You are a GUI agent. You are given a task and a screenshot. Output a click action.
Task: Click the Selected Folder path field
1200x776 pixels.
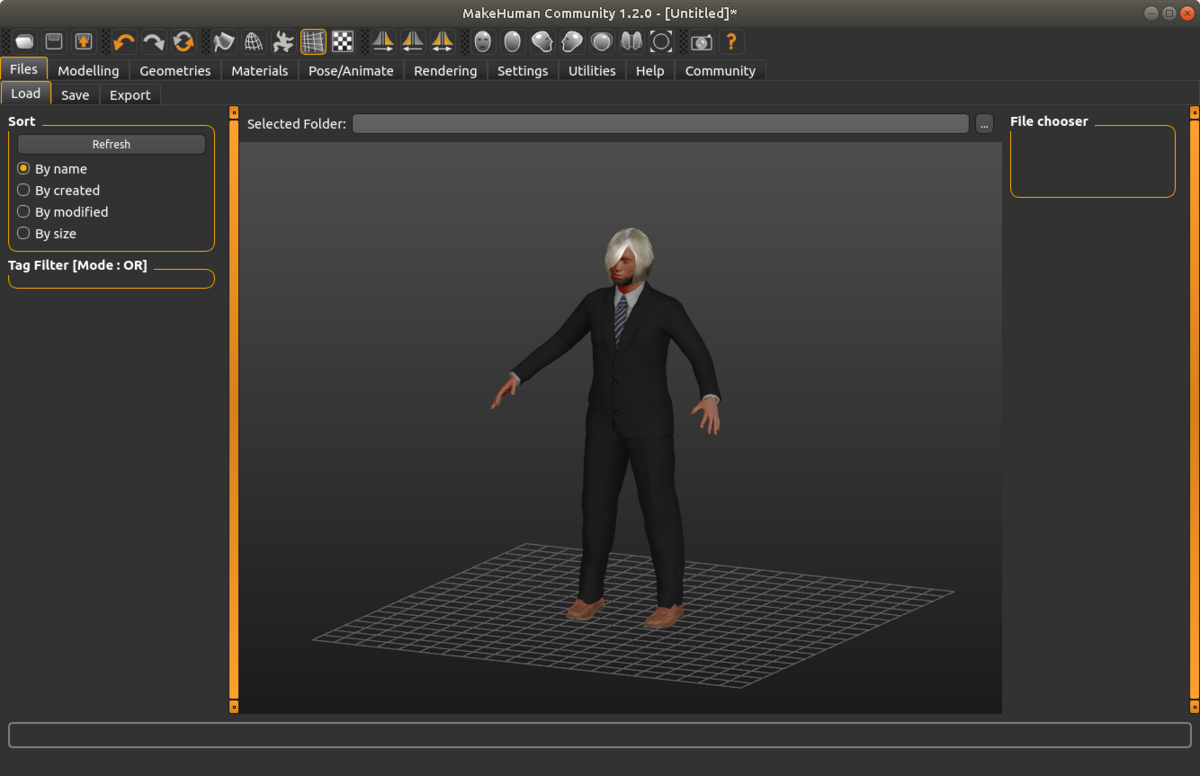(660, 124)
